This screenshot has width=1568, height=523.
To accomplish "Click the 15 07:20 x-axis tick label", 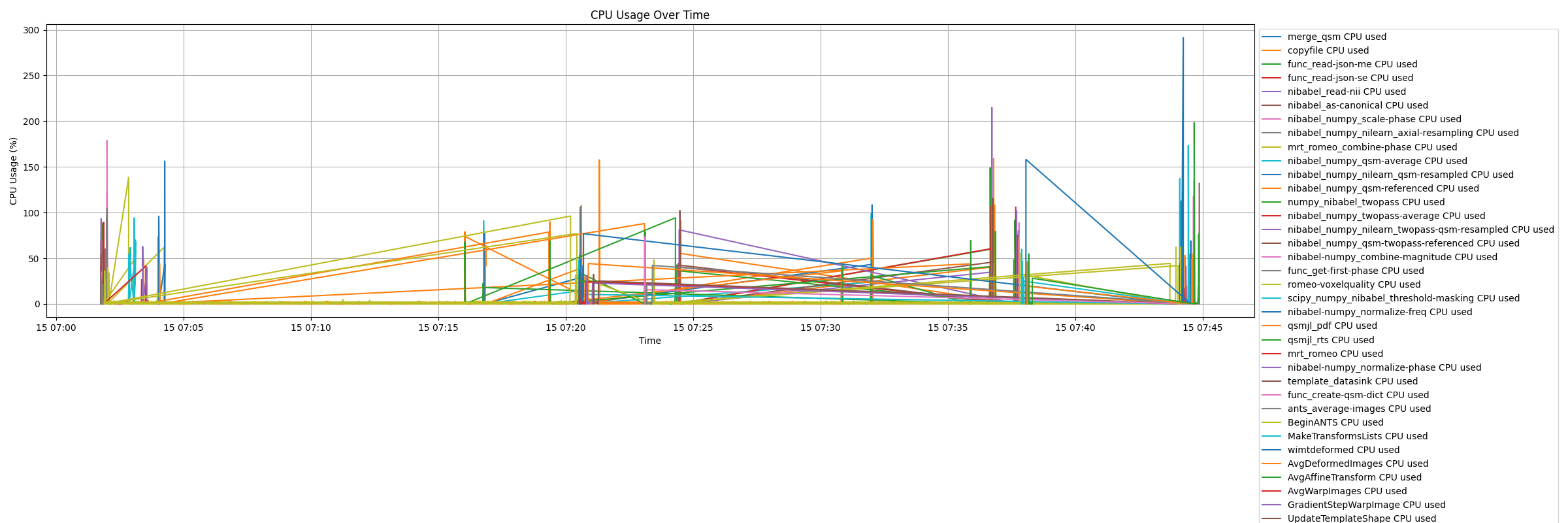I will pyautogui.click(x=566, y=328).
